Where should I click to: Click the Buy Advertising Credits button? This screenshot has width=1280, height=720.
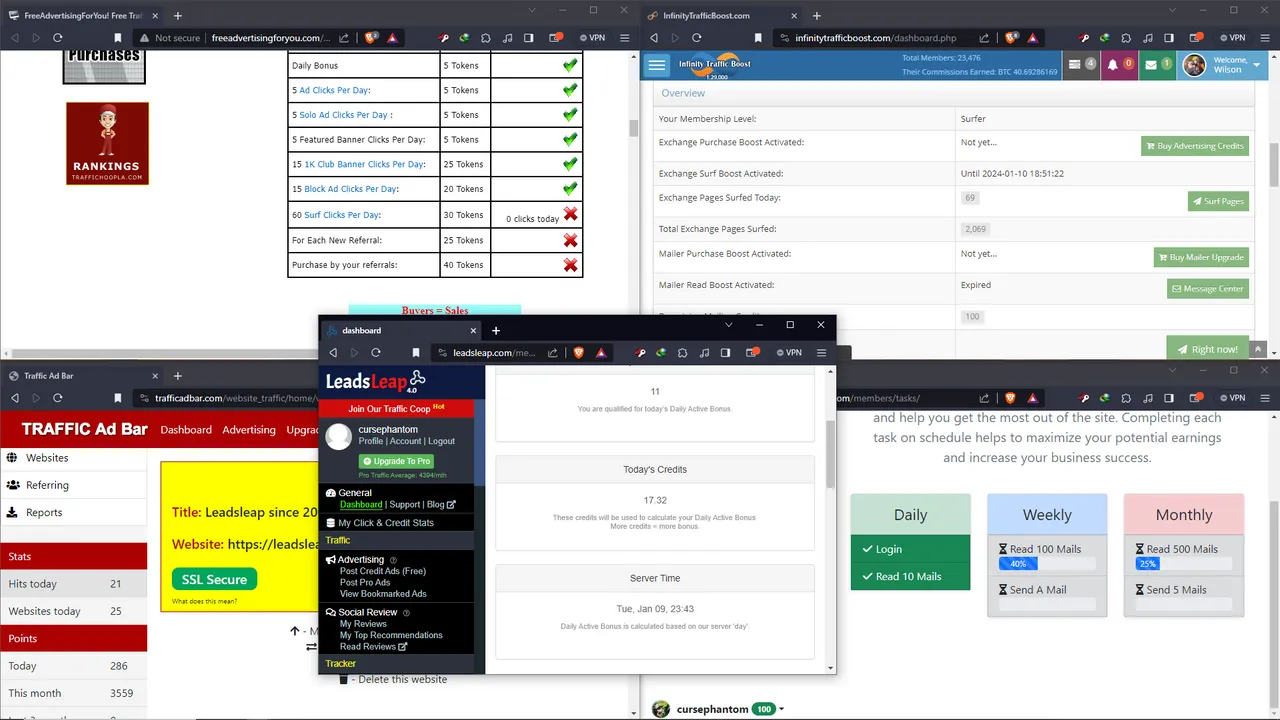1195,146
